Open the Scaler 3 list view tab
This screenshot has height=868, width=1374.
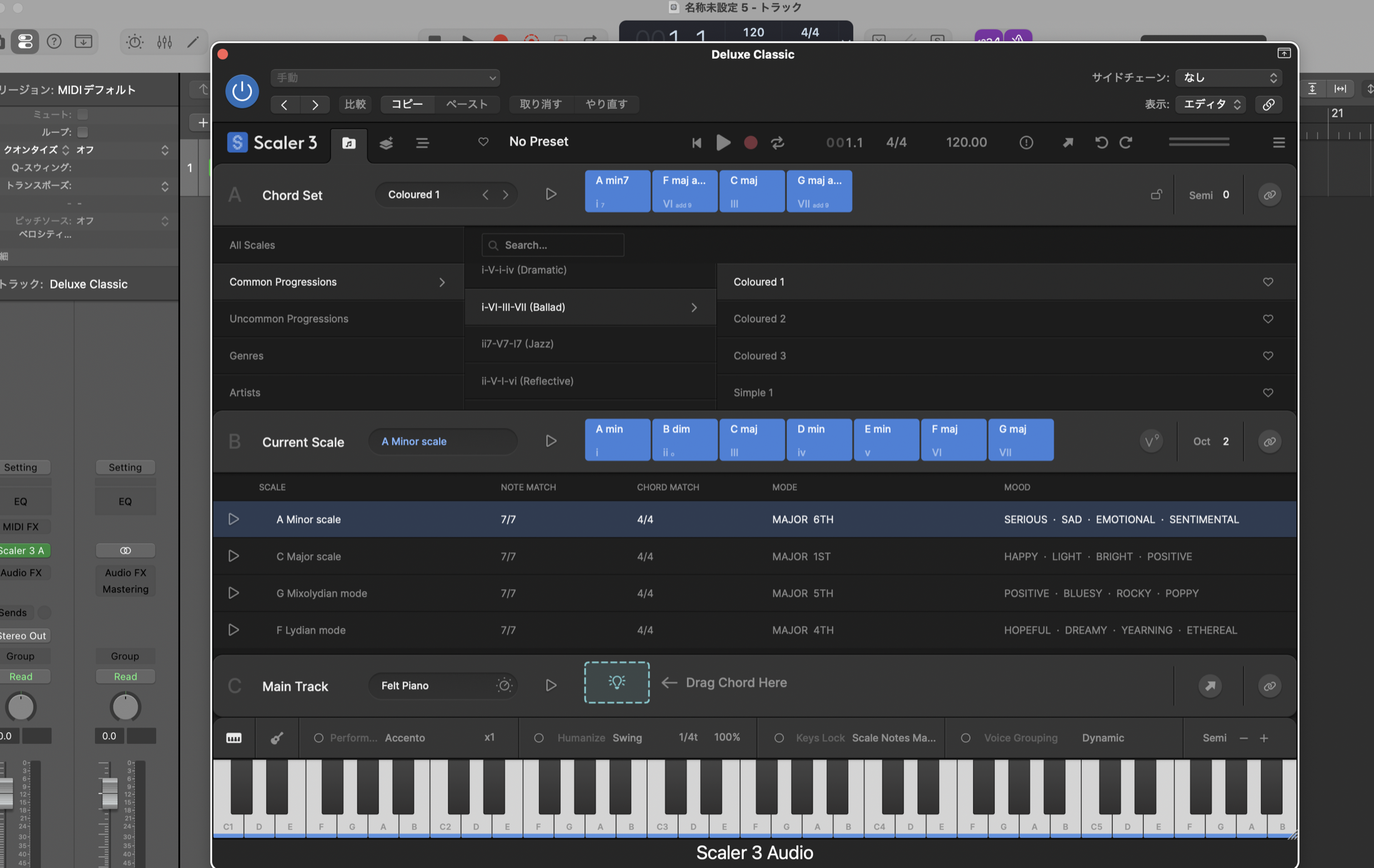tap(422, 143)
